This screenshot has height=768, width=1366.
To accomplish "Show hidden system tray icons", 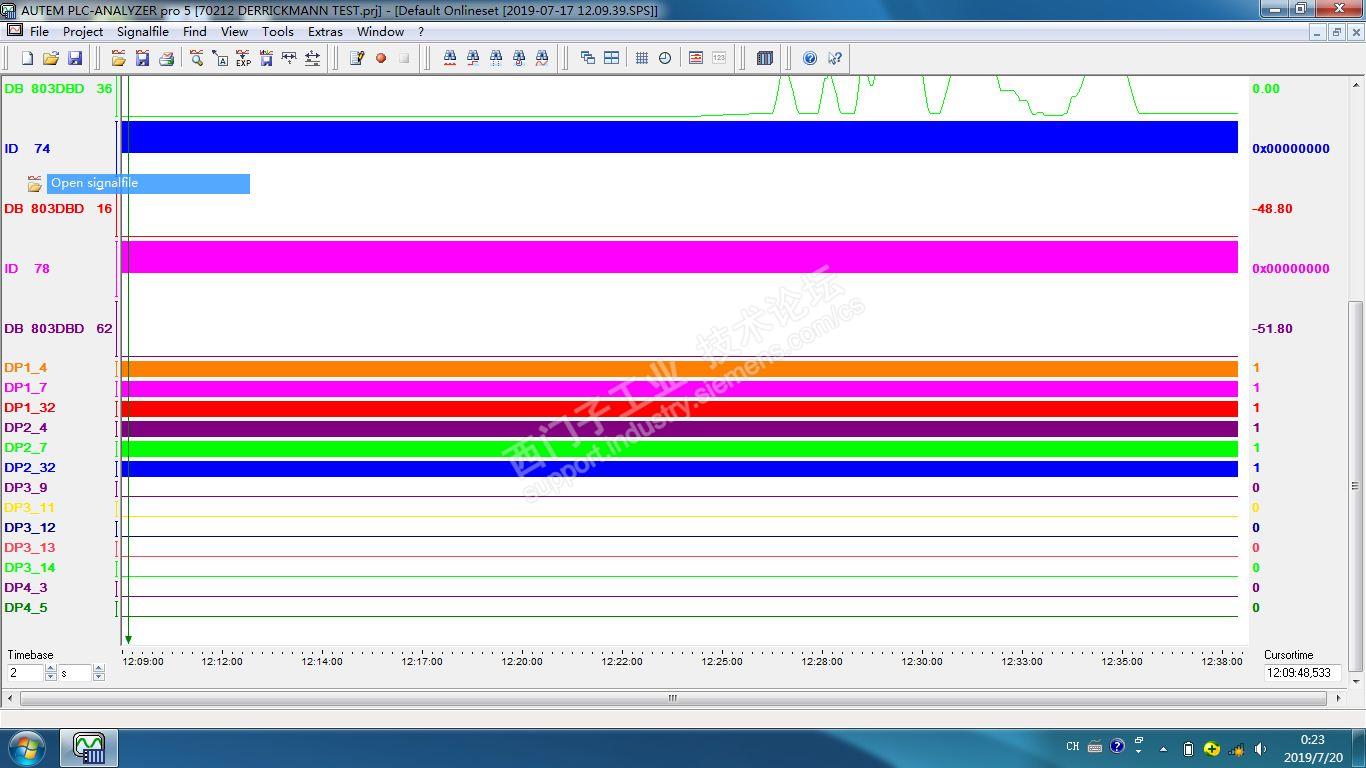I will (x=1163, y=748).
